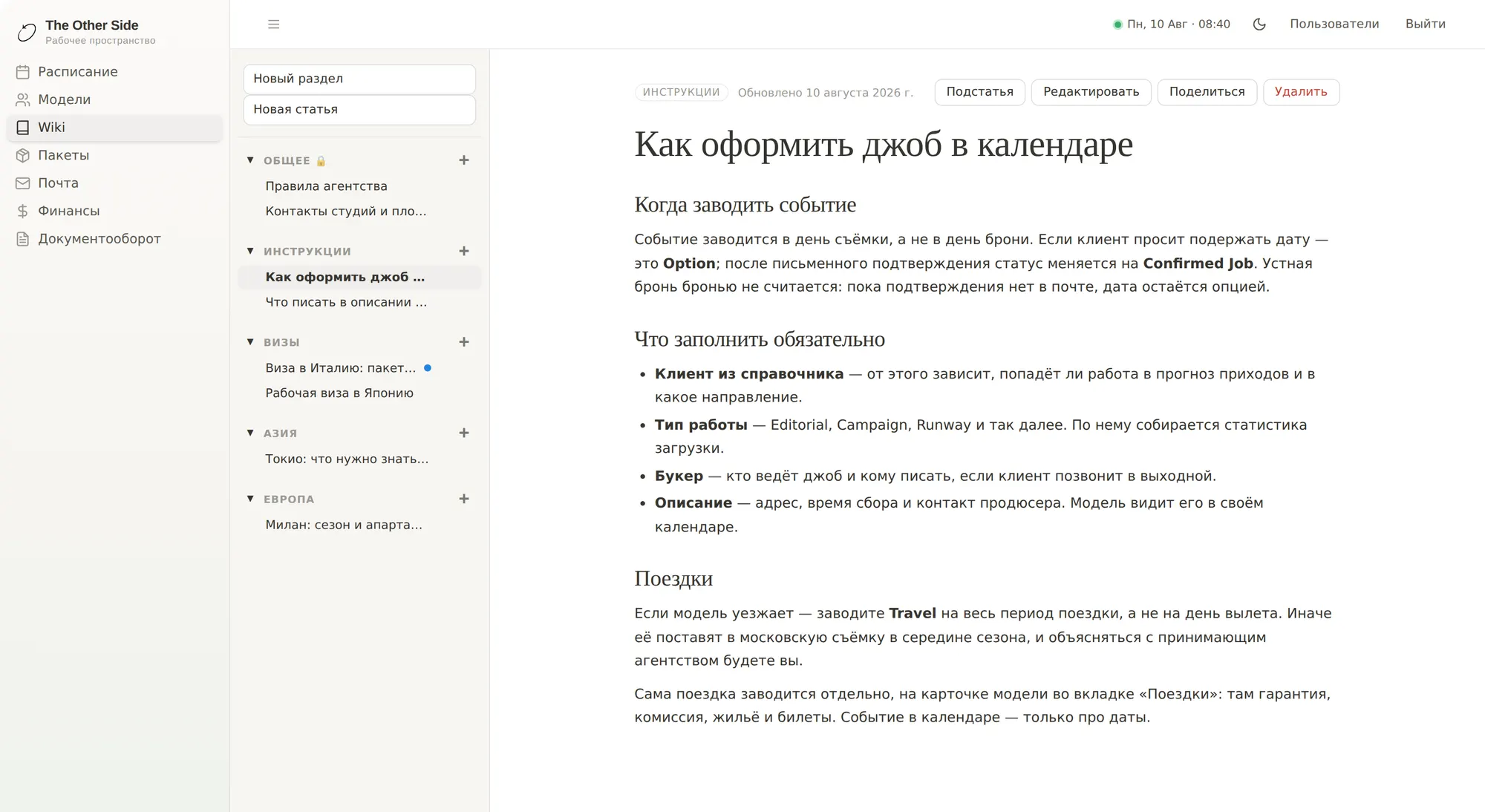Open Пакеты box icon in sidebar
The width and height of the screenshot is (1485, 812).
(23, 155)
